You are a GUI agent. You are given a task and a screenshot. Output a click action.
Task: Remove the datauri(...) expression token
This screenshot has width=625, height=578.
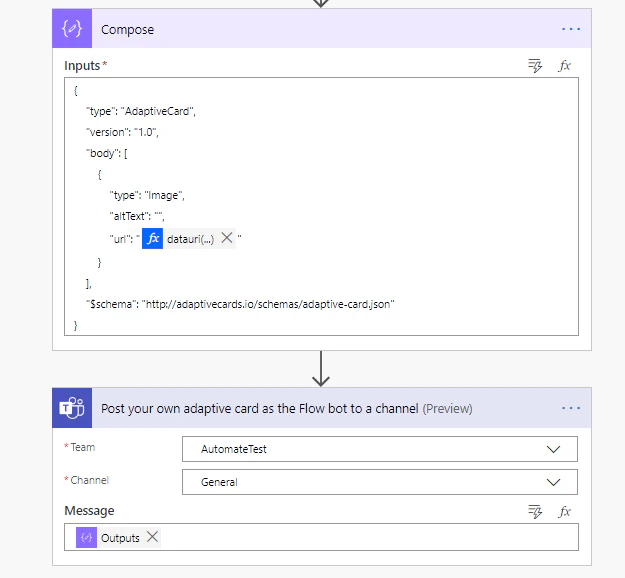[x=227, y=238]
